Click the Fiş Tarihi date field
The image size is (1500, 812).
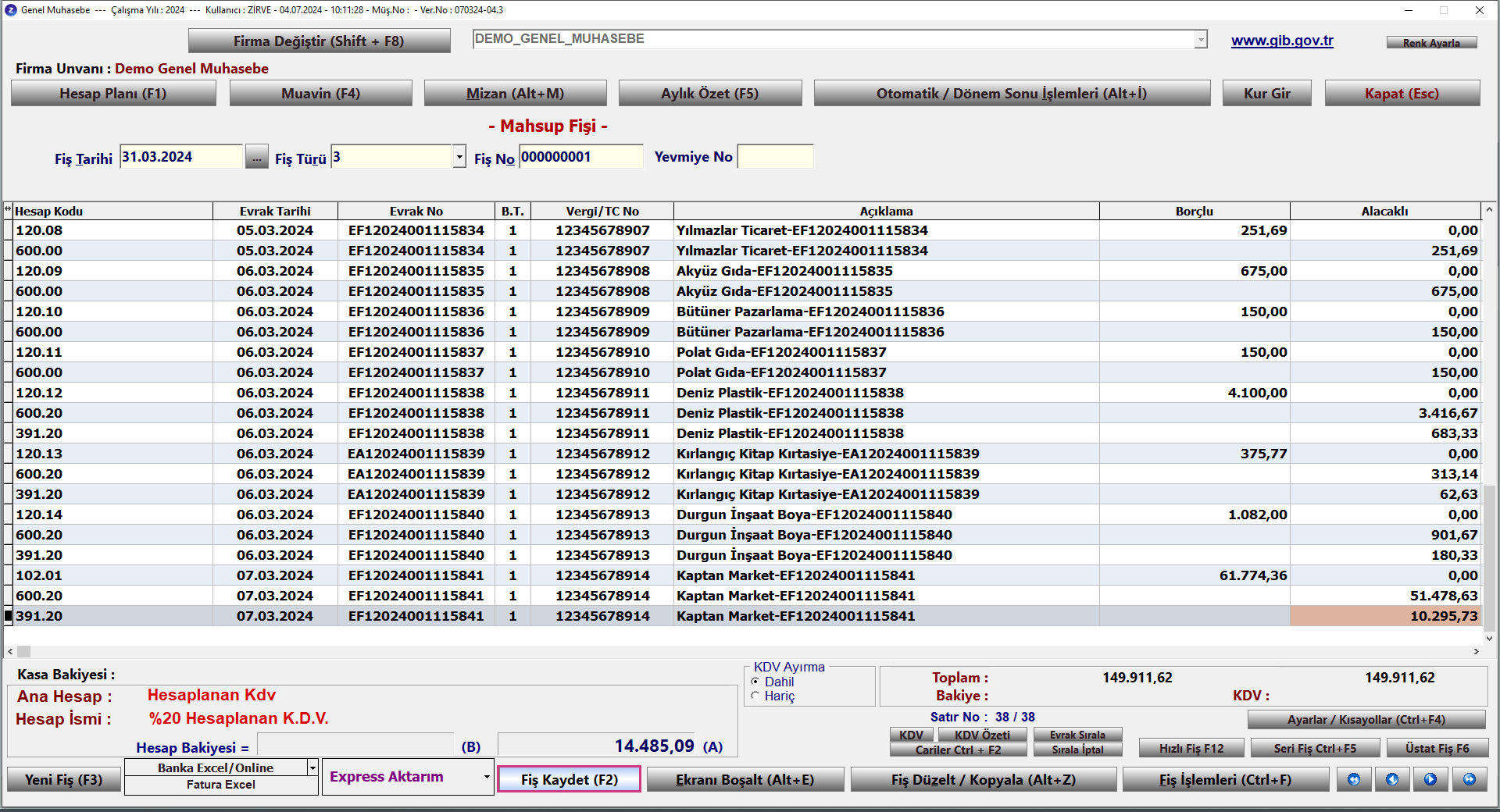[181, 157]
